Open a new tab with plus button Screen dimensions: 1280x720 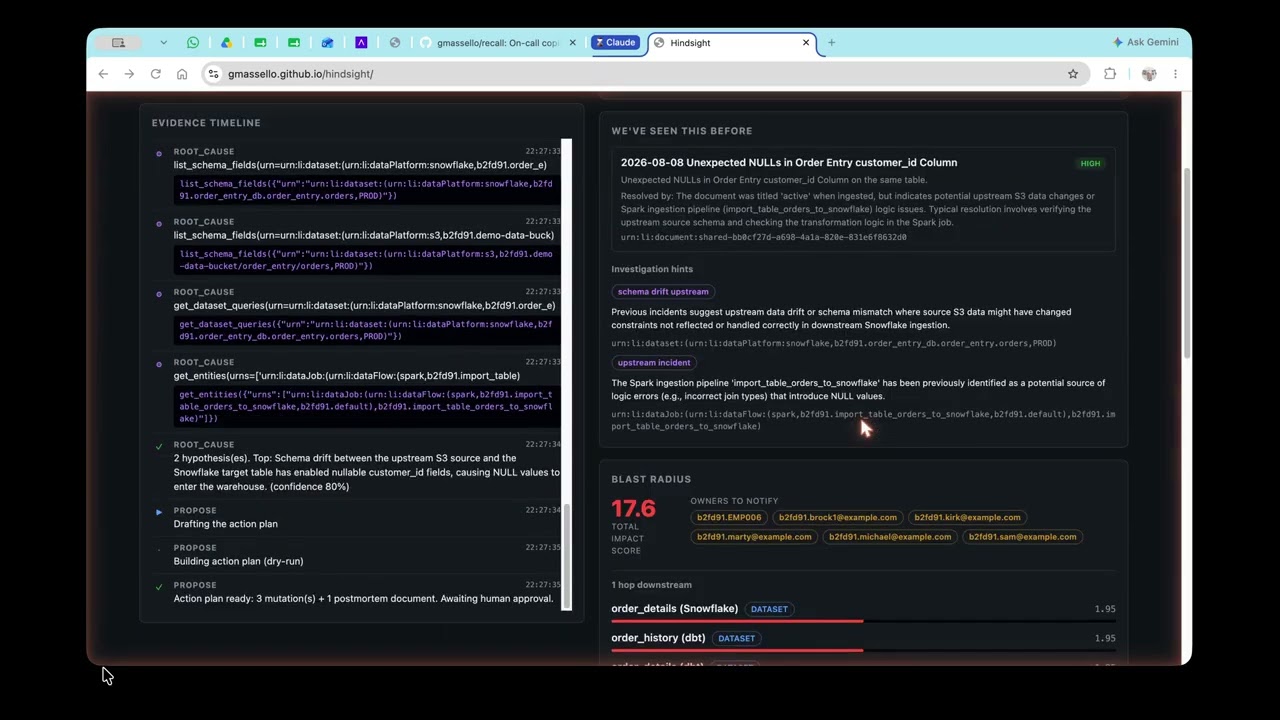[x=831, y=43]
